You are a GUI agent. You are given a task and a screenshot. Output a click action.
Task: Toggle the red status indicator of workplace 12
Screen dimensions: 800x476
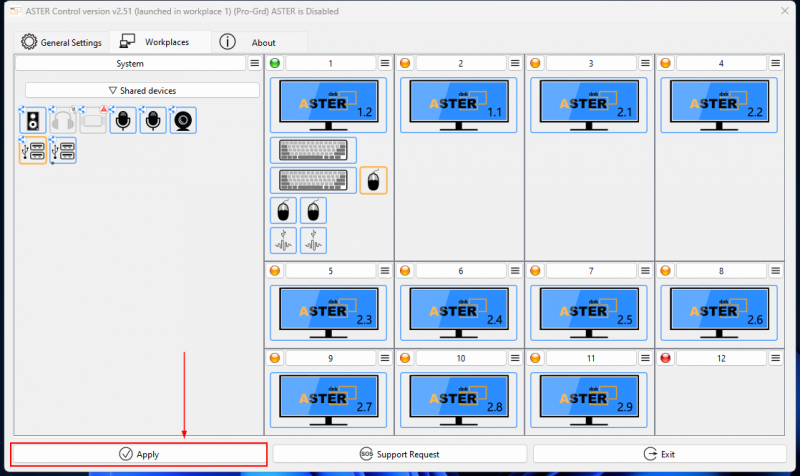tap(665, 358)
